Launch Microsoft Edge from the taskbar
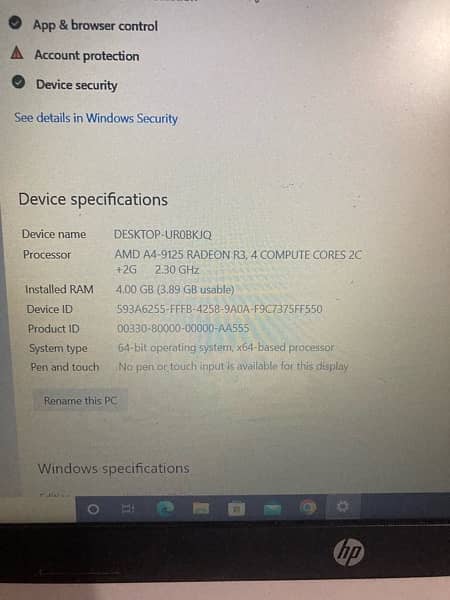 point(165,508)
